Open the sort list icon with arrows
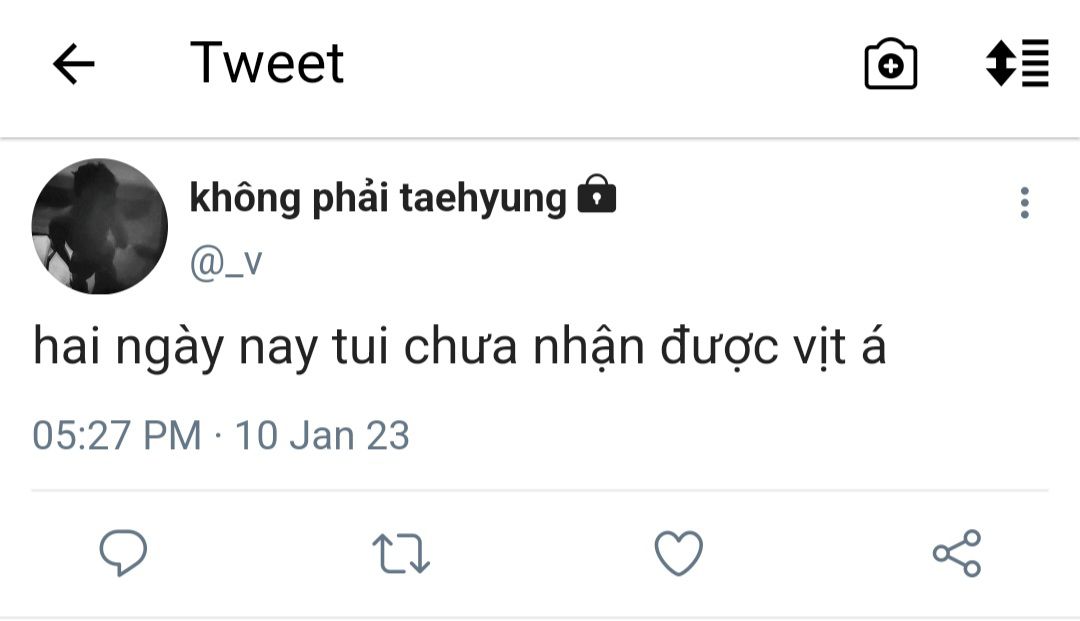The width and height of the screenshot is (1080, 621). pyautogui.click(x=1017, y=63)
